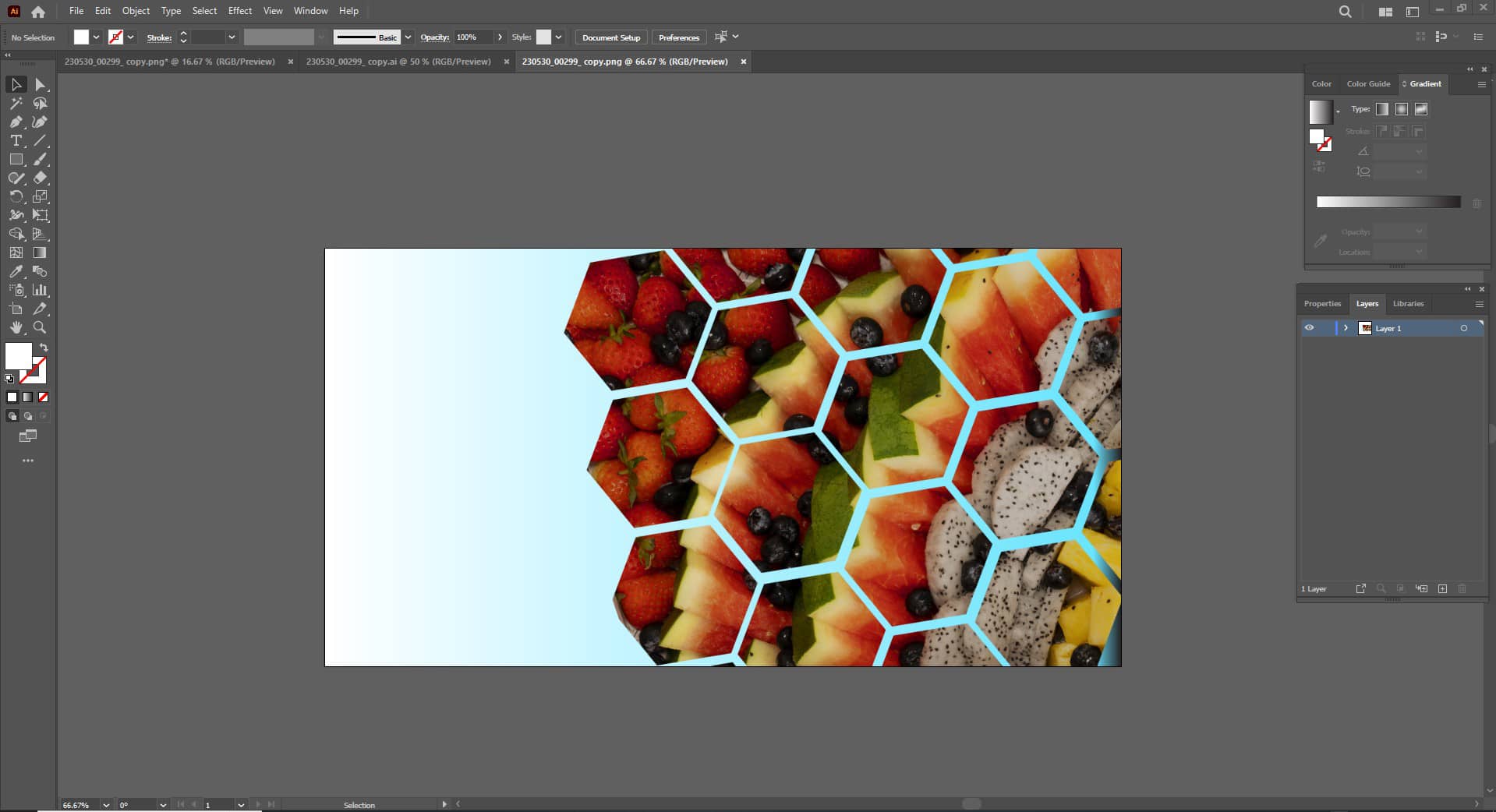
Task: Switch to the Color Guide tab
Action: click(x=1368, y=84)
